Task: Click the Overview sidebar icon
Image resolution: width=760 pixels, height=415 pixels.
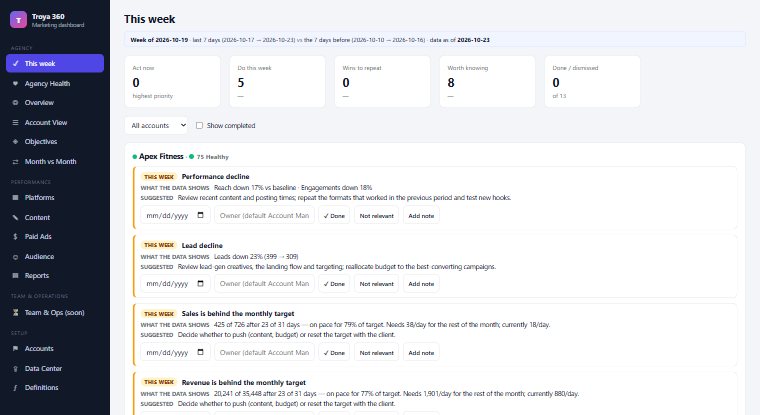Action: [x=16, y=103]
